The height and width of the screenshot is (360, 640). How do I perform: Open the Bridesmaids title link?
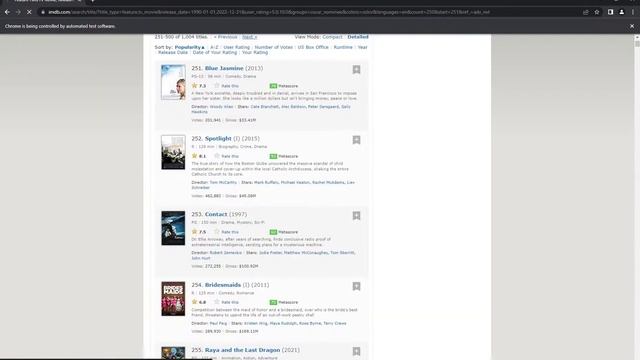point(223,285)
